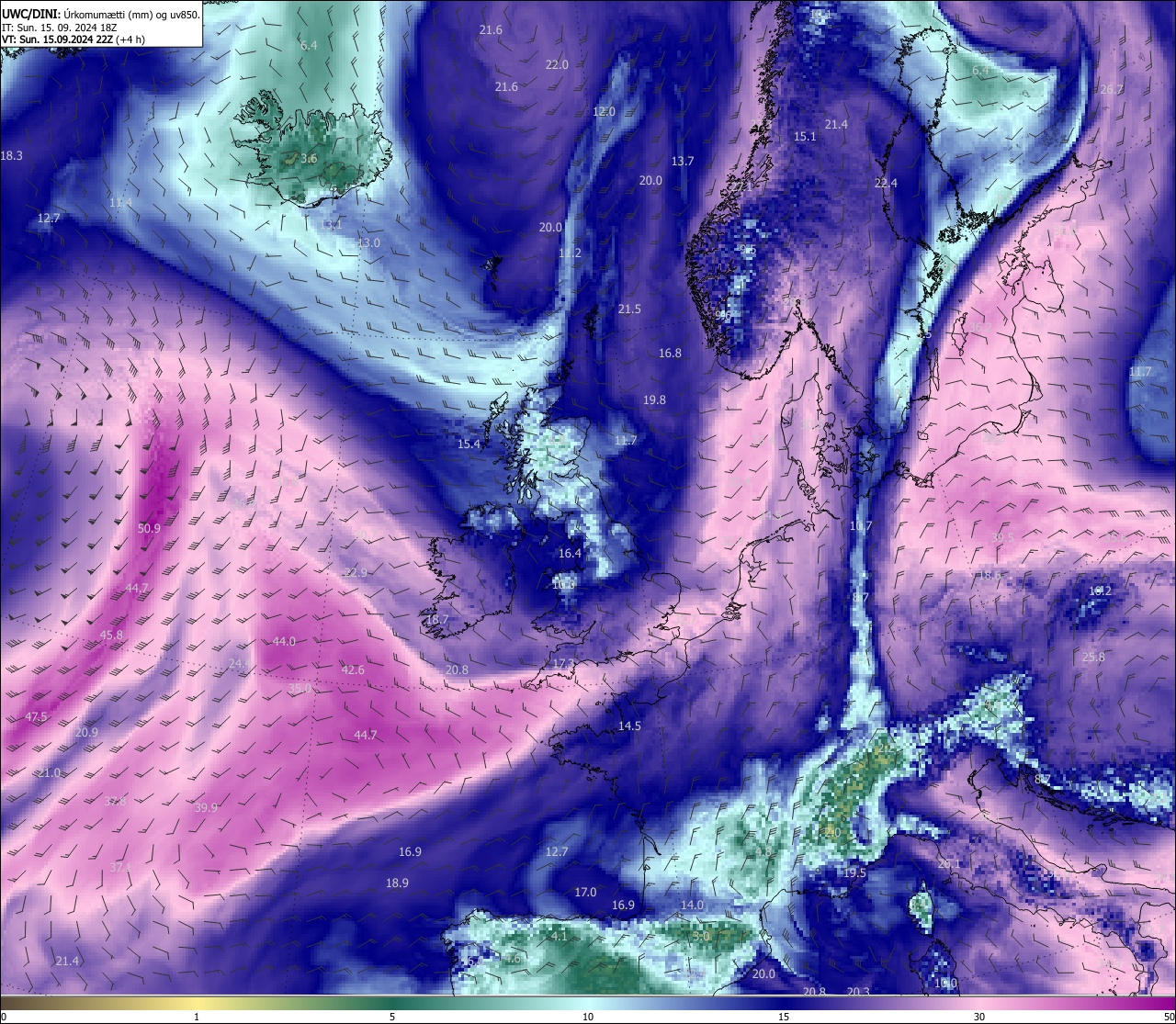
Task: Click the '22.9' value on the map
Action: pos(355,572)
